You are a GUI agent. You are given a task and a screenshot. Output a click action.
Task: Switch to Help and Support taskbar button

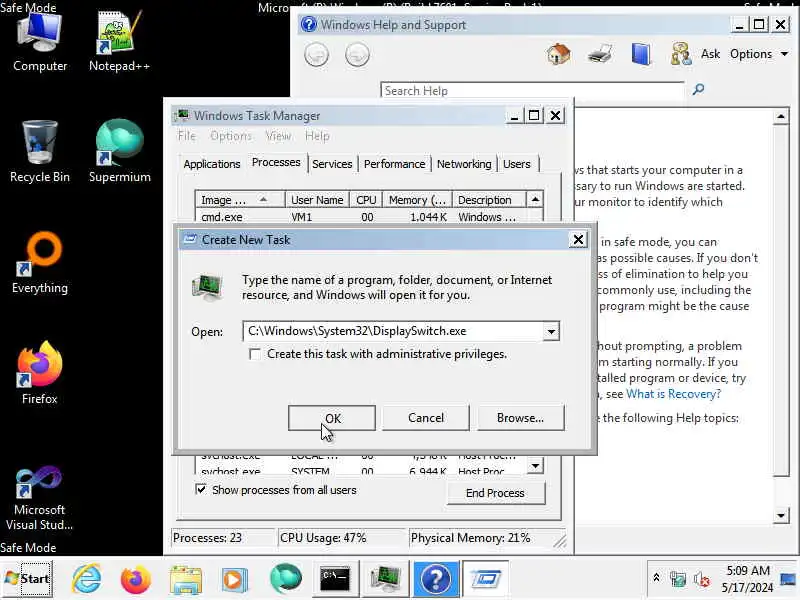click(x=436, y=579)
